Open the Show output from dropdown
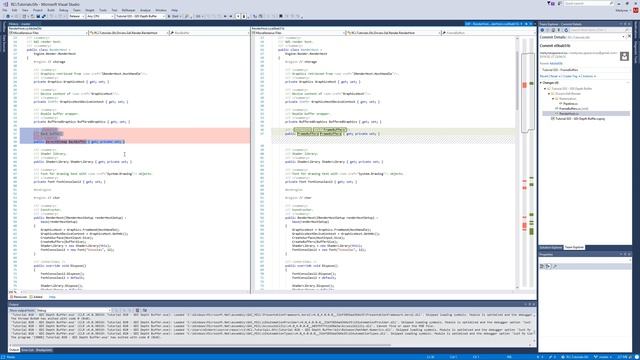 [73, 310]
